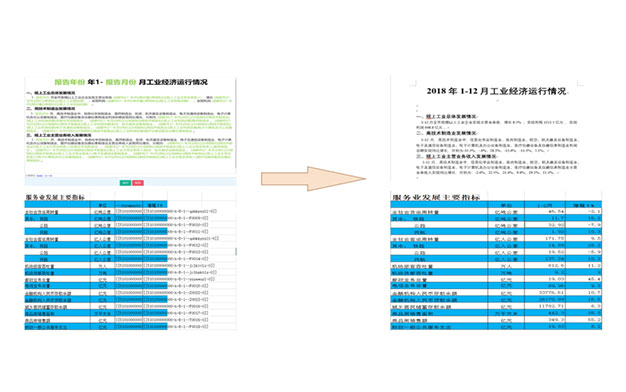Select the right 服务业发展主要指标 table title

tap(436, 197)
